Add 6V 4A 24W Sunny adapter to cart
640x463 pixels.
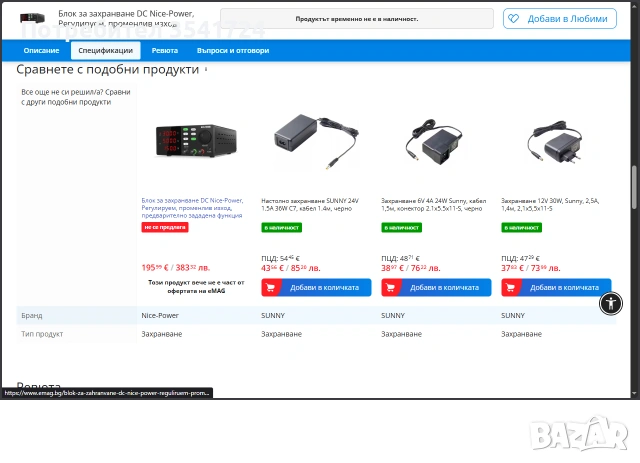point(436,287)
